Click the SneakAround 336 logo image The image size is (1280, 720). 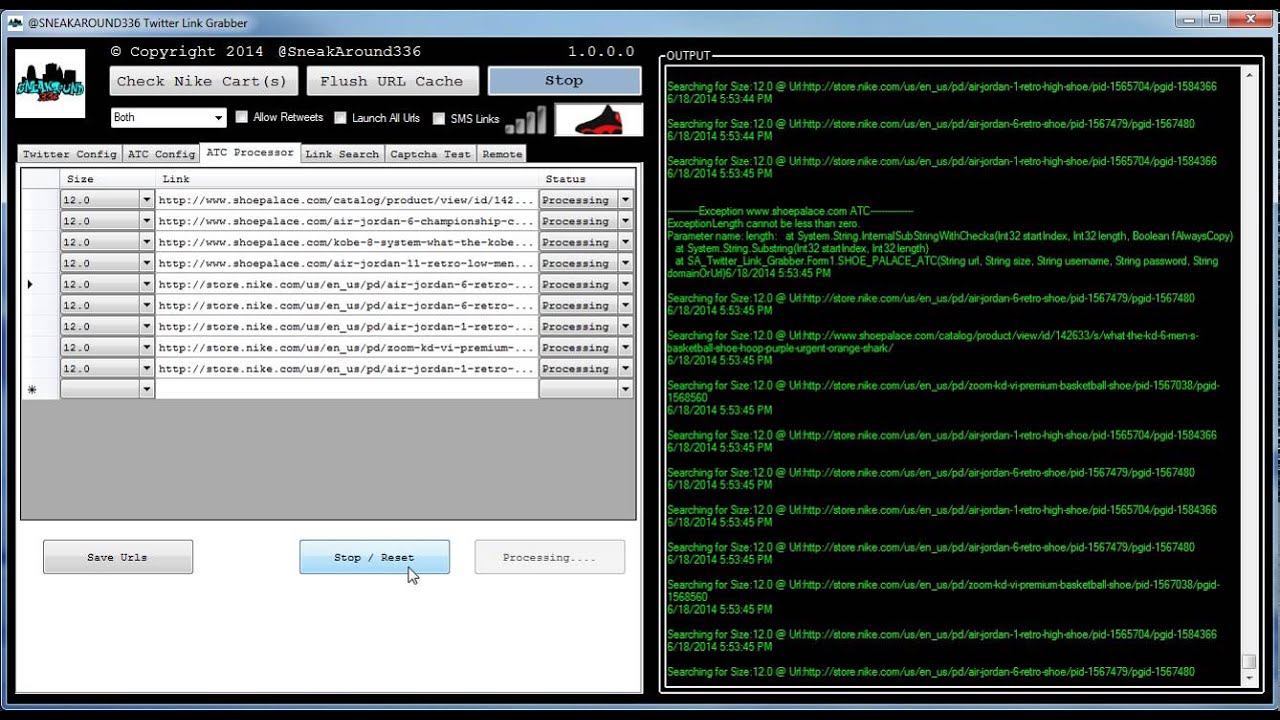[50, 83]
